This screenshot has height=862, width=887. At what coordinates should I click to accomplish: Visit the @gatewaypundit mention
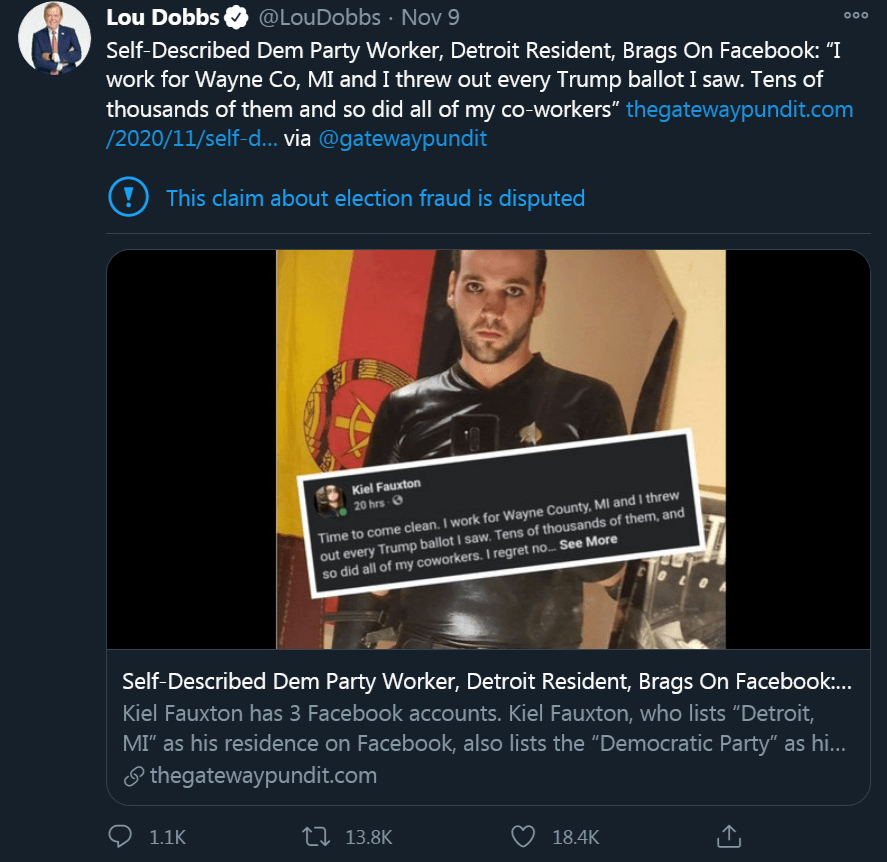[x=402, y=139]
